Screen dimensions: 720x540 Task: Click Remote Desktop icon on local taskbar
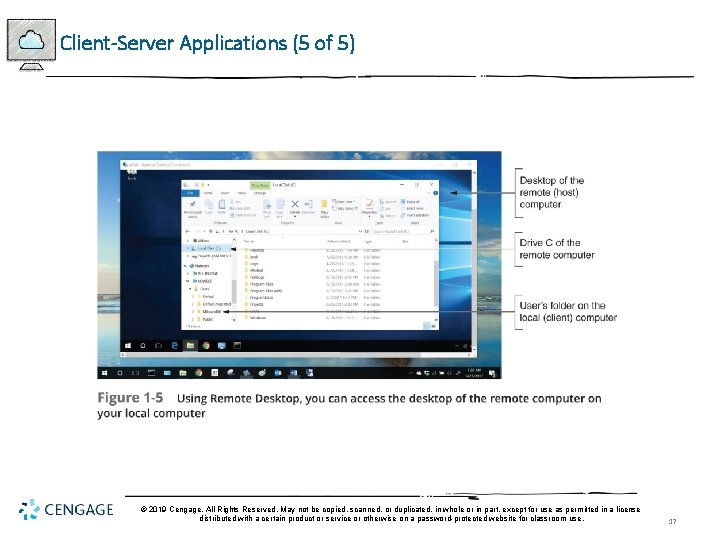[309, 373]
